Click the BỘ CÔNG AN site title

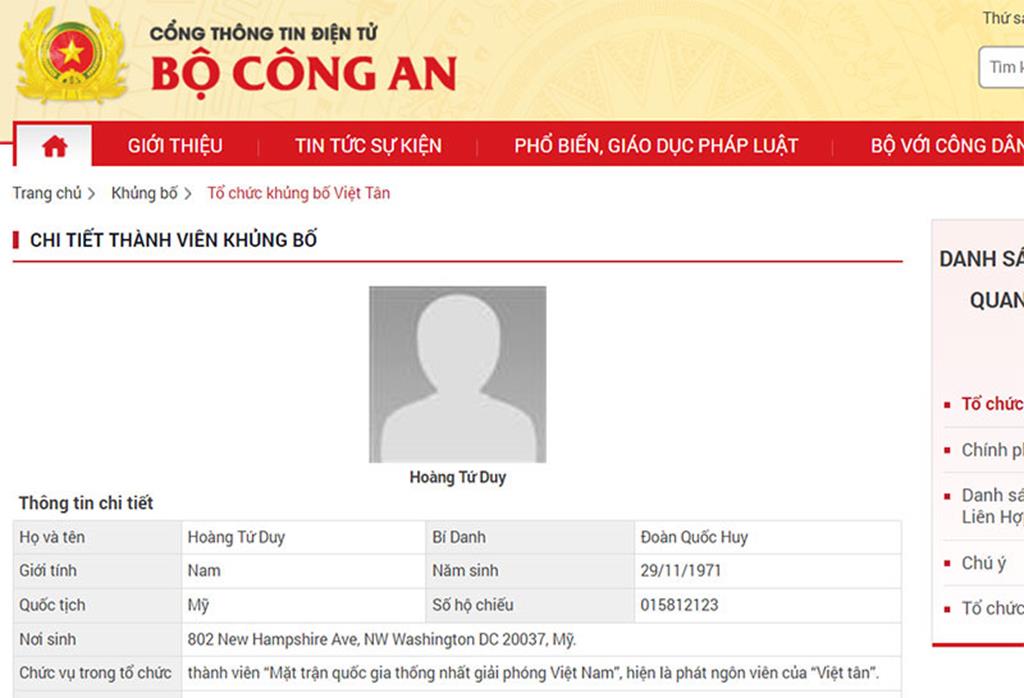(x=304, y=74)
